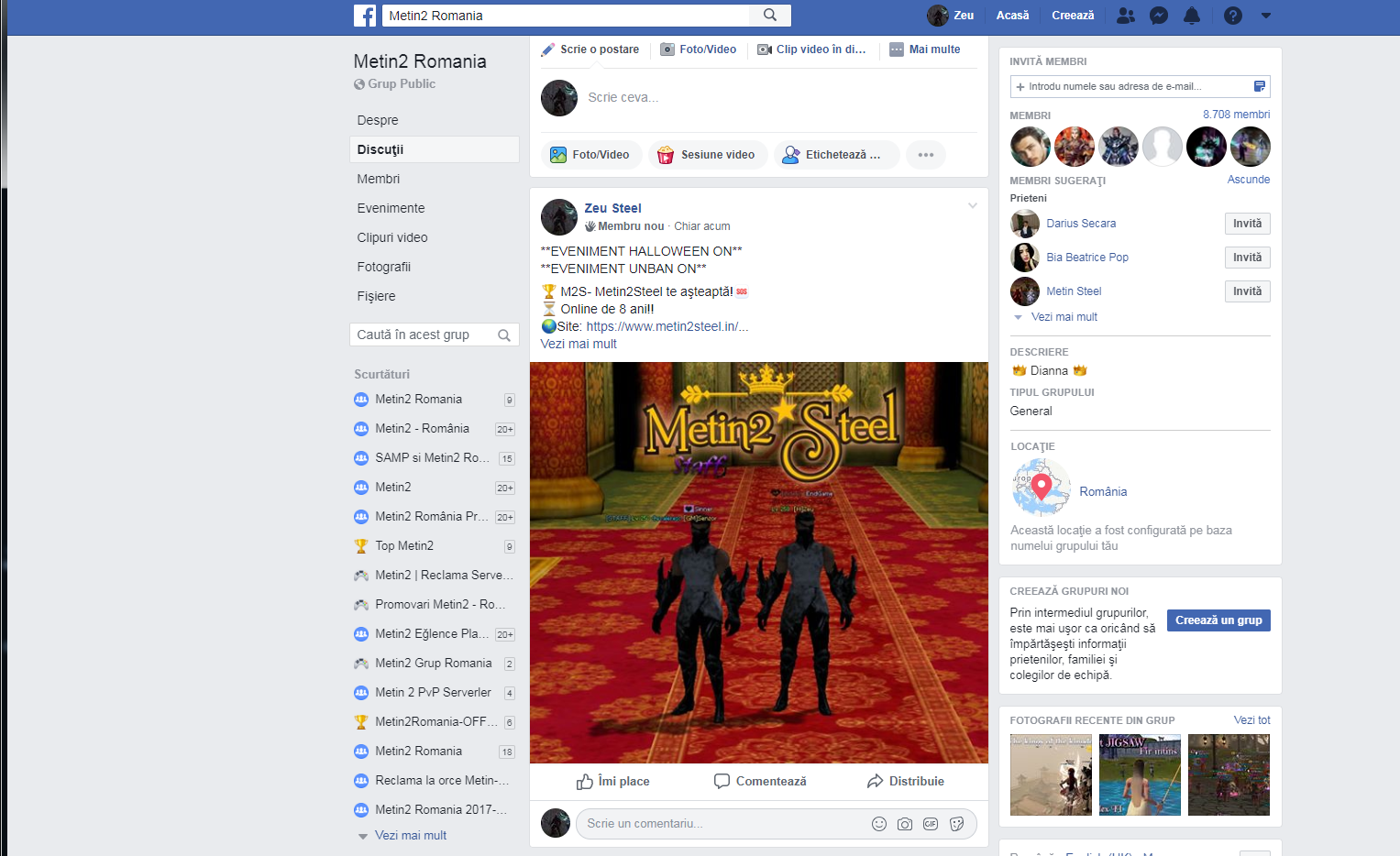Open the JIGSAW recent group photo thumbnail
The height and width of the screenshot is (856, 1400).
pos(1140,775)
